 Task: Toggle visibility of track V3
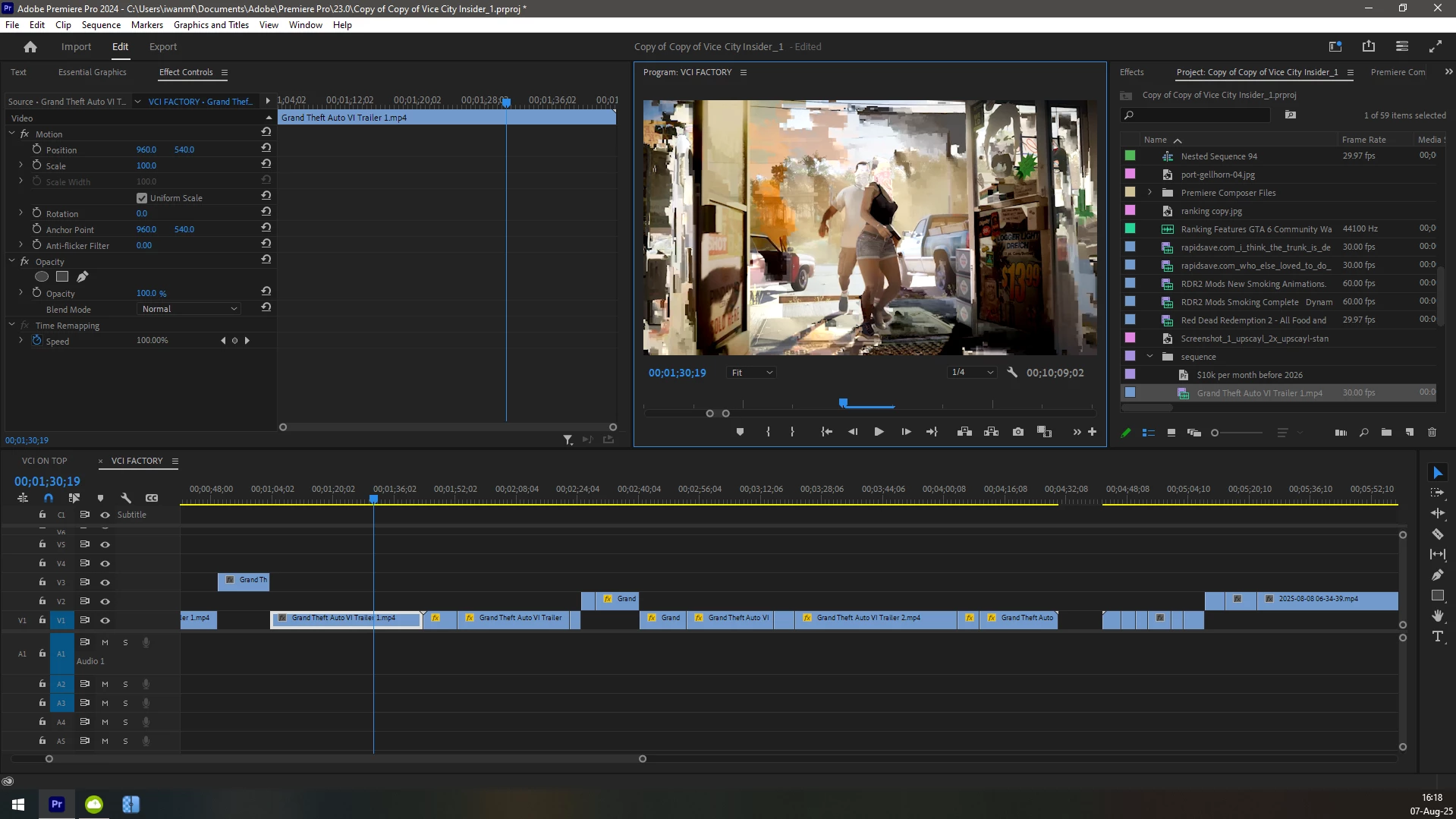[105, 583]
